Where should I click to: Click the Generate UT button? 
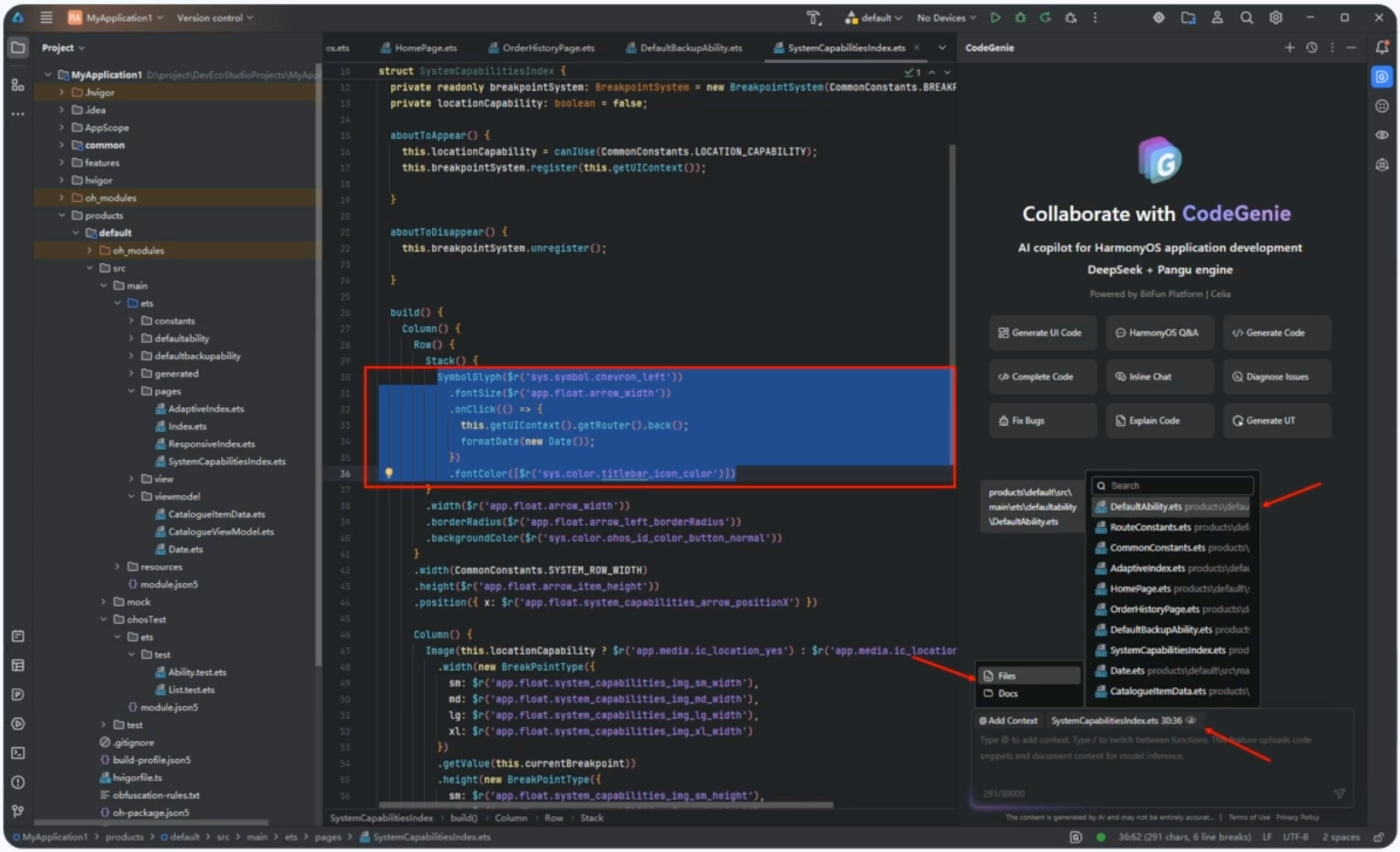(1276, 421)
